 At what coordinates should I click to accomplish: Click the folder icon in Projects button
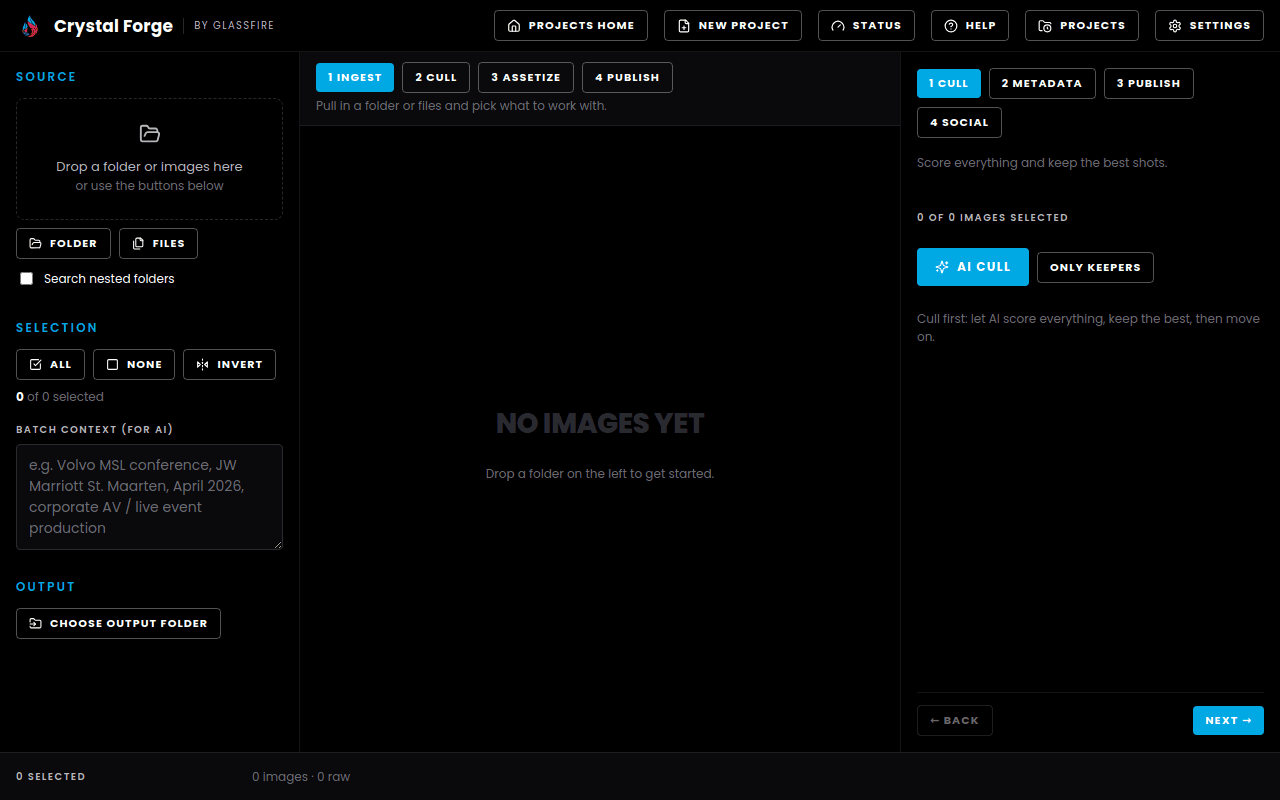click(x=1045, y=26)
